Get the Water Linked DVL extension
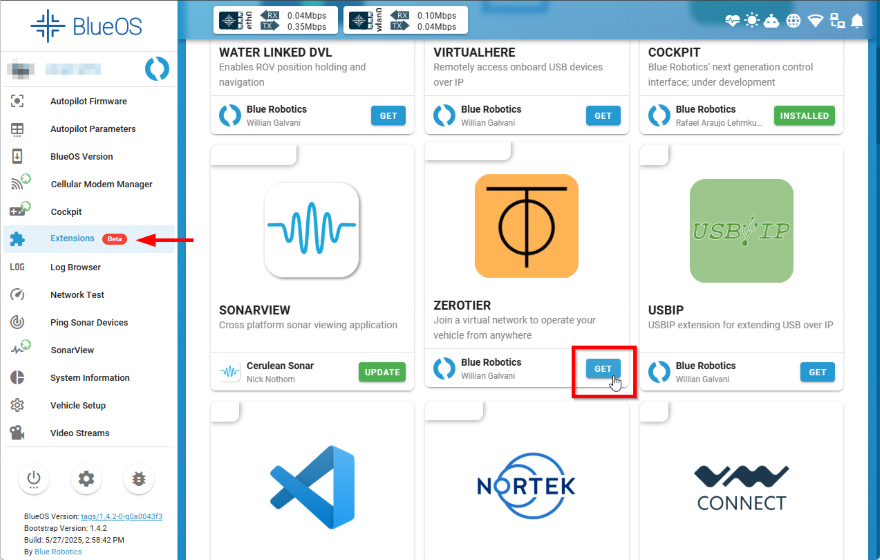 [x=388, y=116]
